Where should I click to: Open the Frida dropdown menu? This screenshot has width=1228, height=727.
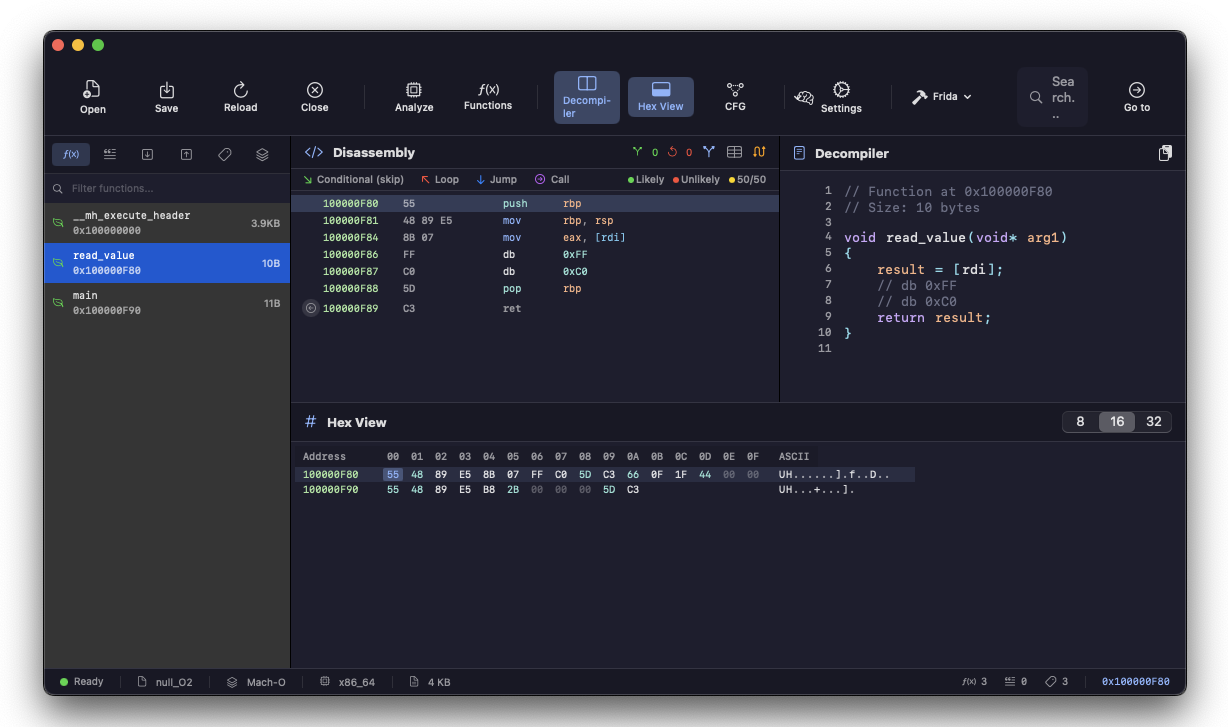coord(940,96)
